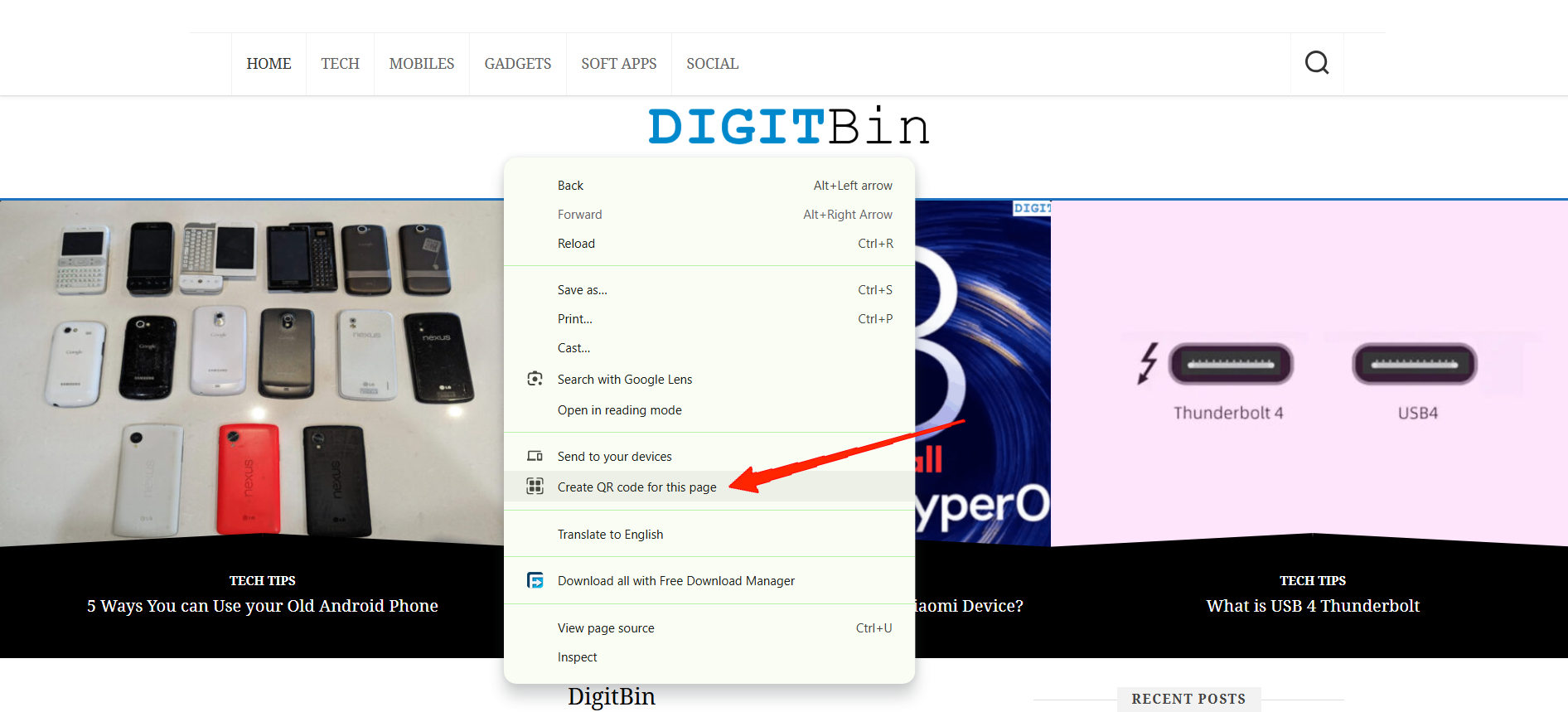Viewport: 1568px width, 712px height.
Task: Open '5 Ways You can Use your Old Android Phone'
Action: click(263, 606)
